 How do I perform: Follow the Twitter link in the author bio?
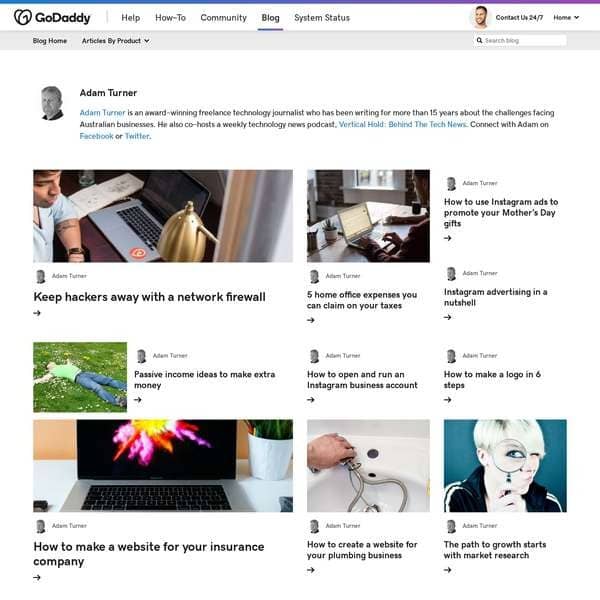click(x=137, y=136)
